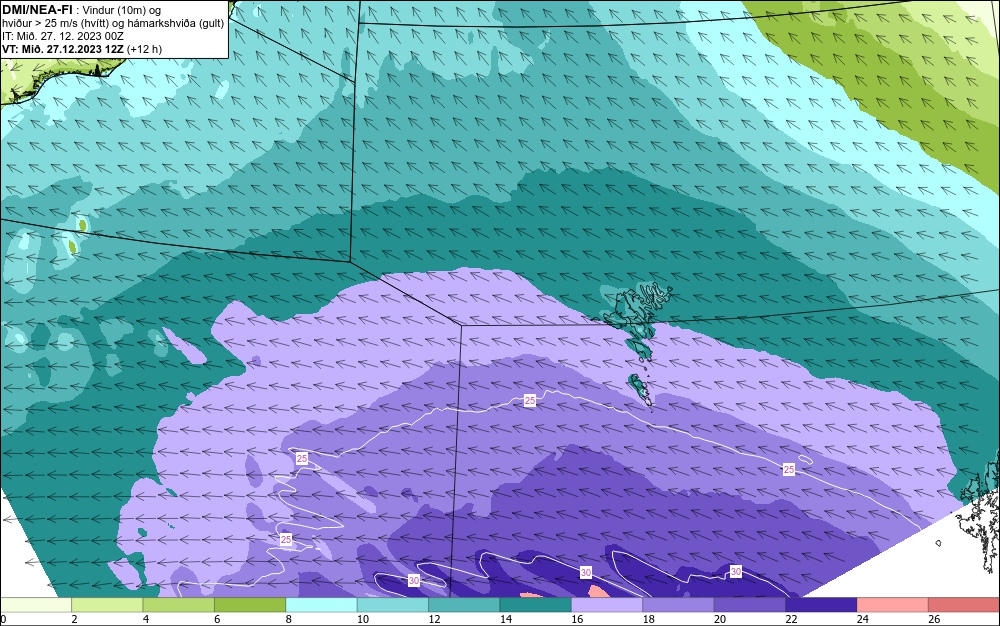The height and width of the screenshot is (626, 1000).
Task: Click the "Vindur (10m) og" text
Action: 122,10
